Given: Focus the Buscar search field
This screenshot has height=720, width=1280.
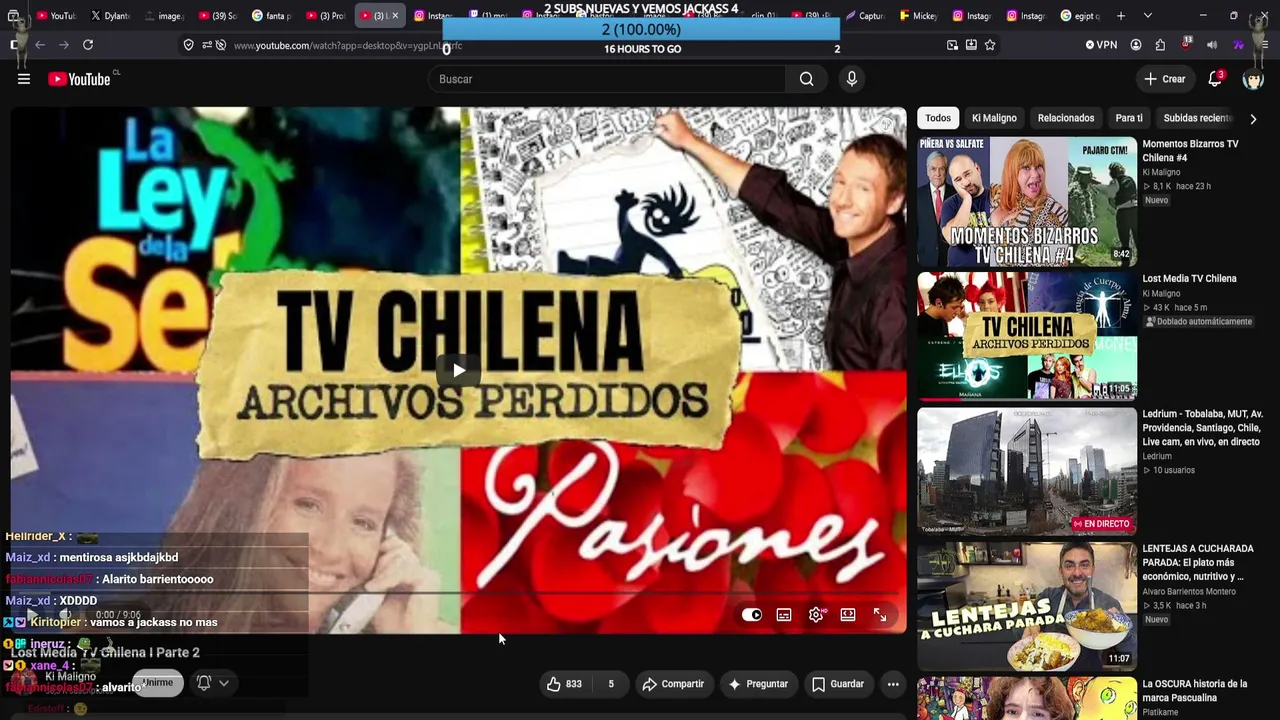Looking at the screenshot, I should [x=606, y=79].
